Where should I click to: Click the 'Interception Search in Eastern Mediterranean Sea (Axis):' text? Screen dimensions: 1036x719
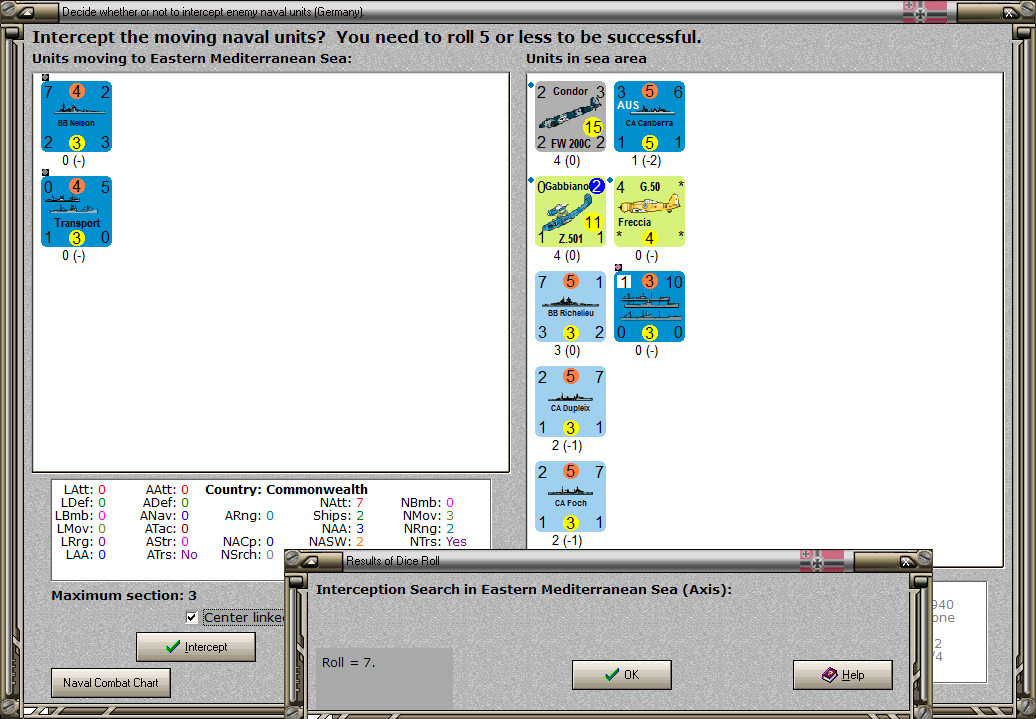pos(524,589)
